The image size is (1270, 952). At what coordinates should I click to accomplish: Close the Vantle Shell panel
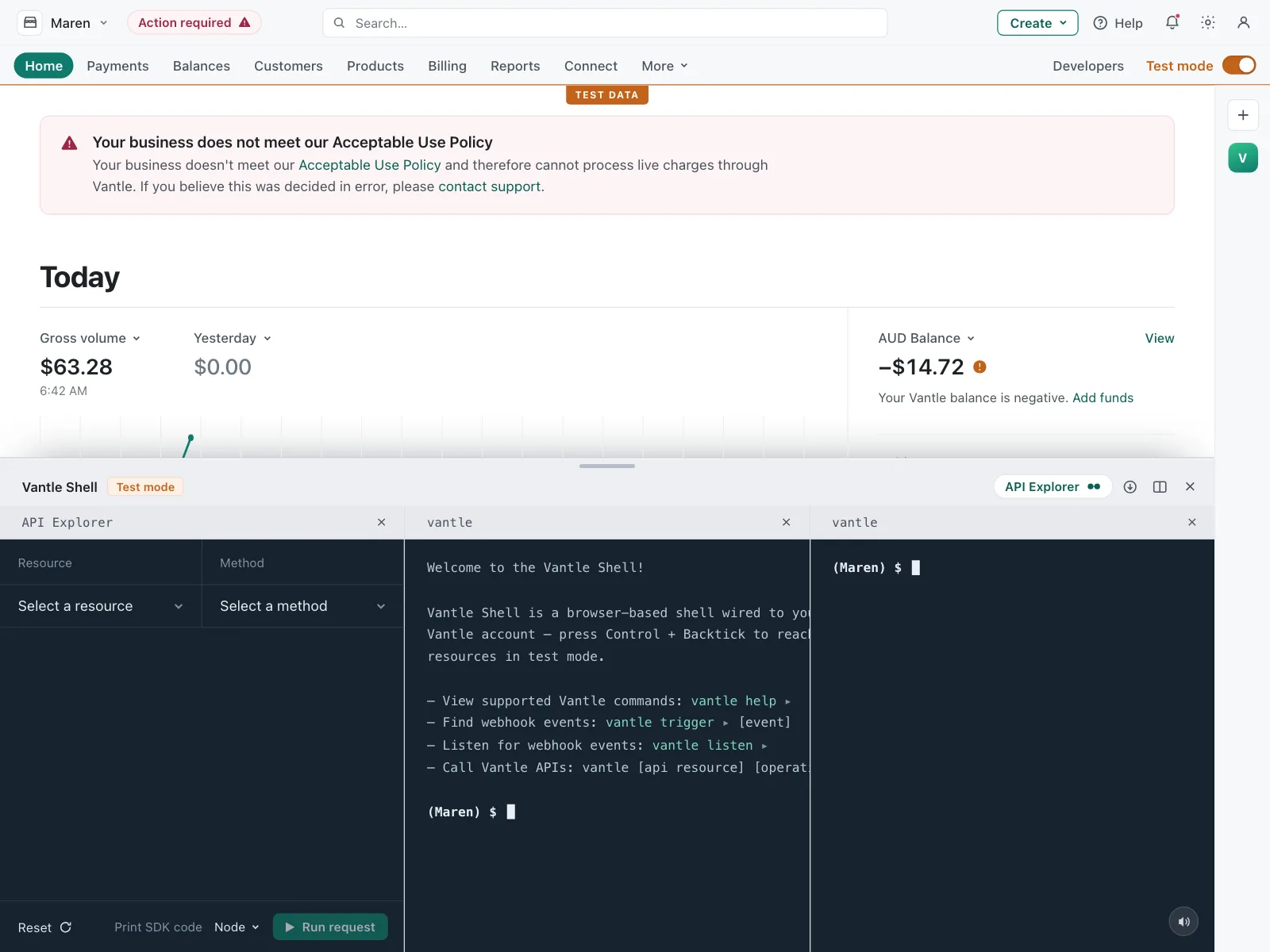[1190, 487]
